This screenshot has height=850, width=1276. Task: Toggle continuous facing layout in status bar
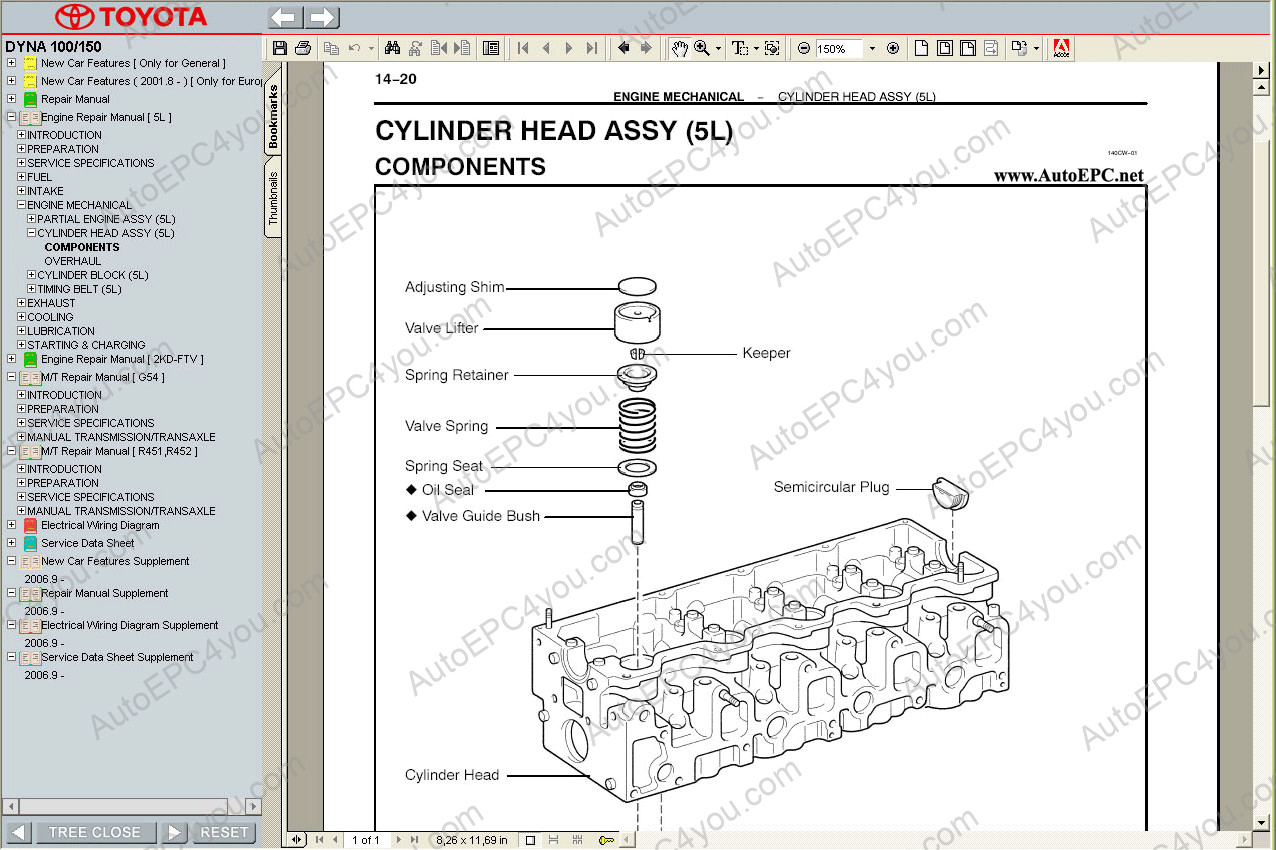580,840
